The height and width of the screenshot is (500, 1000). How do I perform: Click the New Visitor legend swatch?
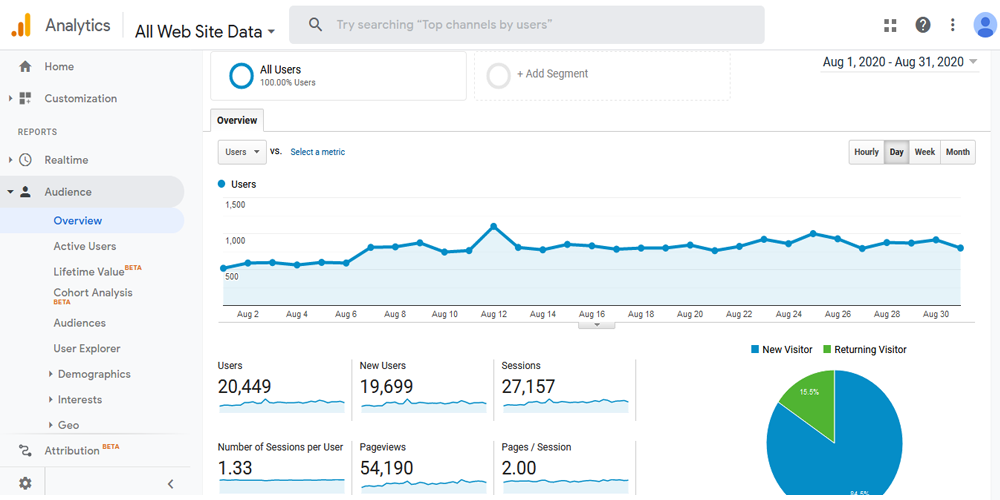click(x=755, y=349)
